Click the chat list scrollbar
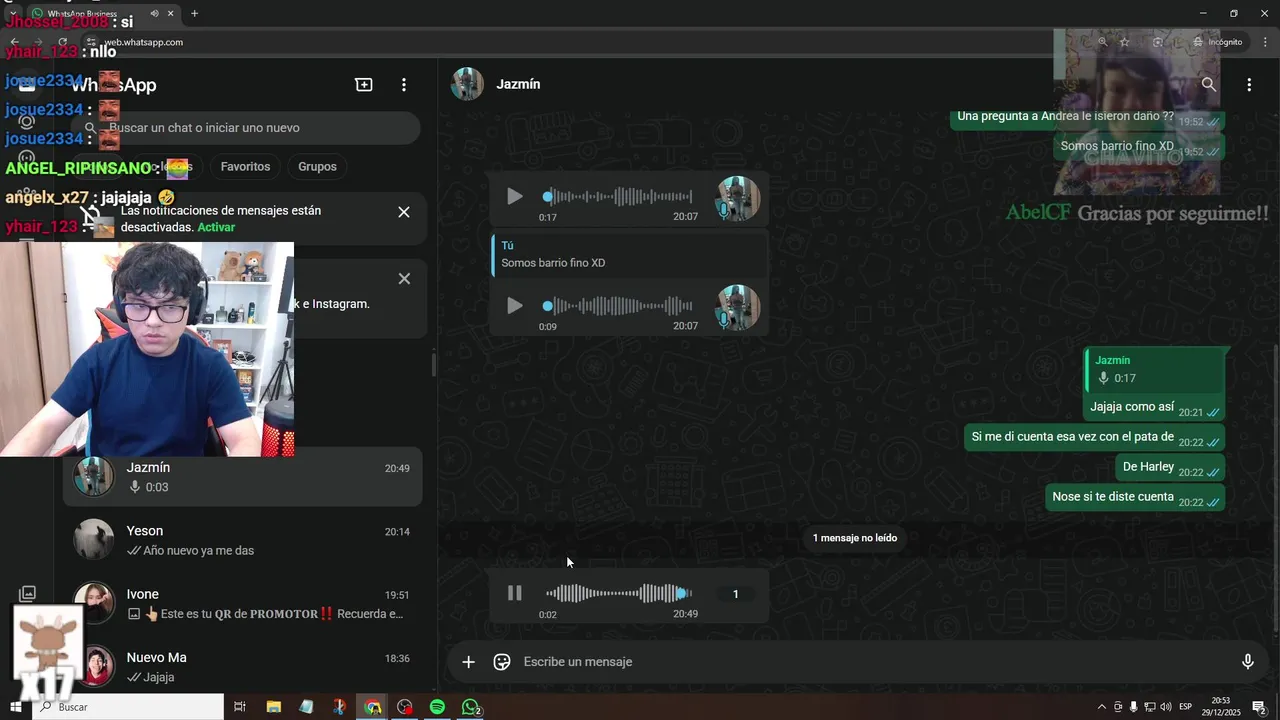1280x720 pixels. click(x=433, y=364)
